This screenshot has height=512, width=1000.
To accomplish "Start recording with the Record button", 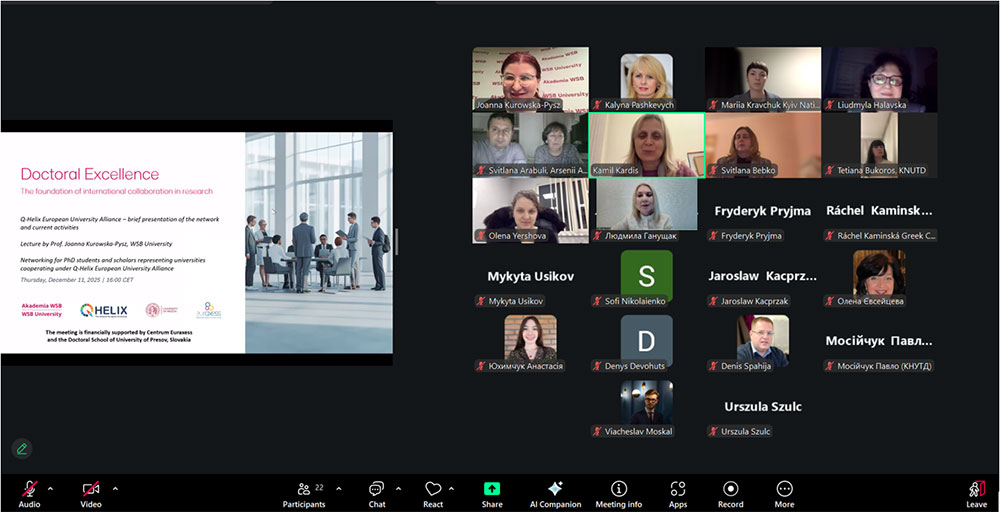I will coord(730,491).
